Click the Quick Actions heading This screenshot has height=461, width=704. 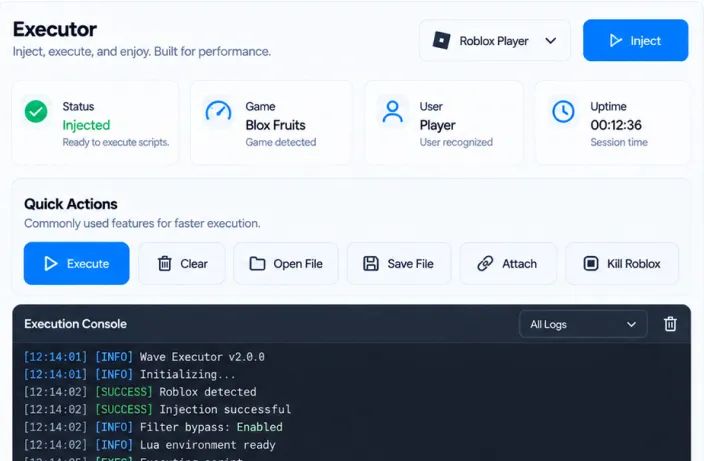coord(71,204)
